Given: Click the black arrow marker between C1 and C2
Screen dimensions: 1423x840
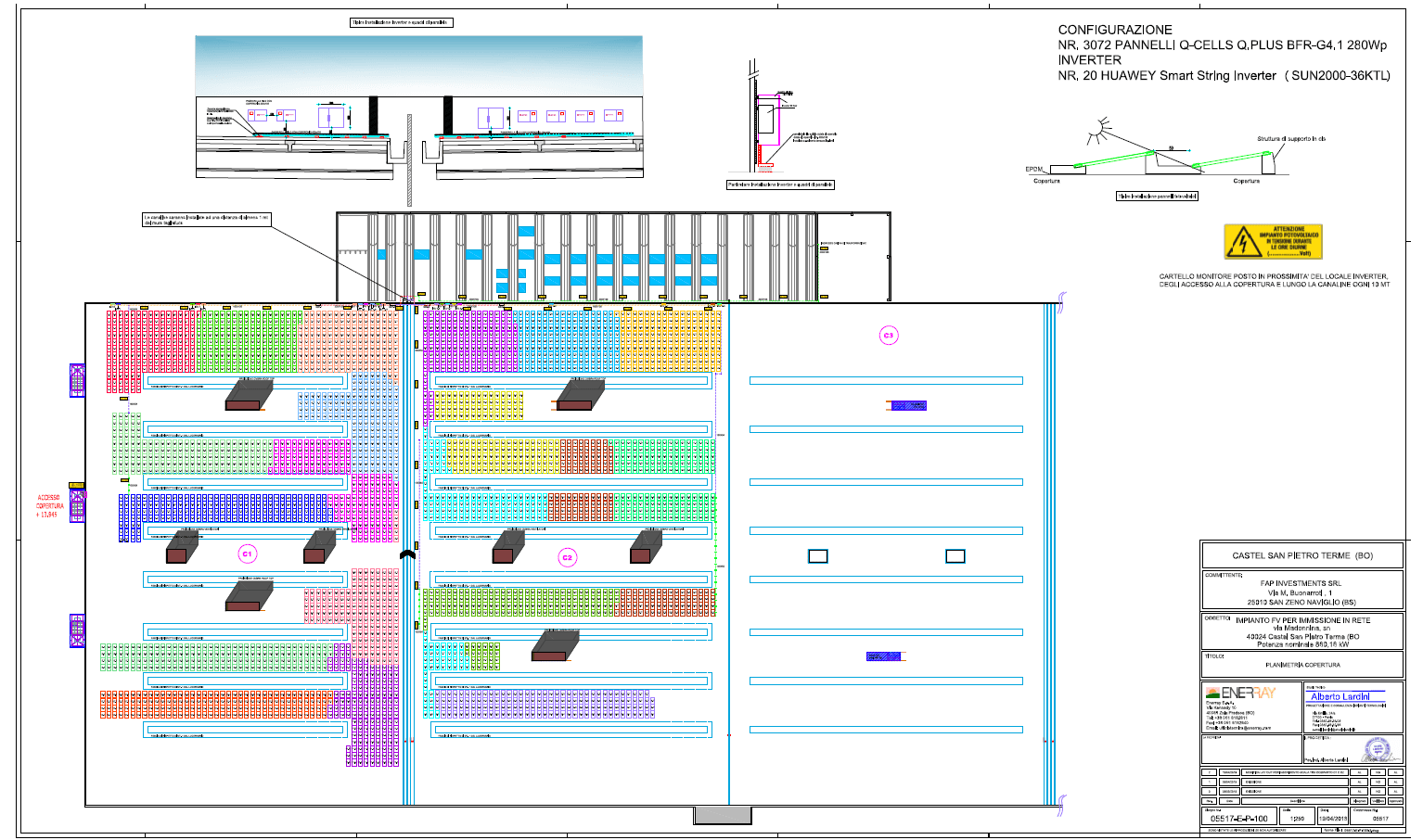Looking at the screenshot, I should coord(406,554).
